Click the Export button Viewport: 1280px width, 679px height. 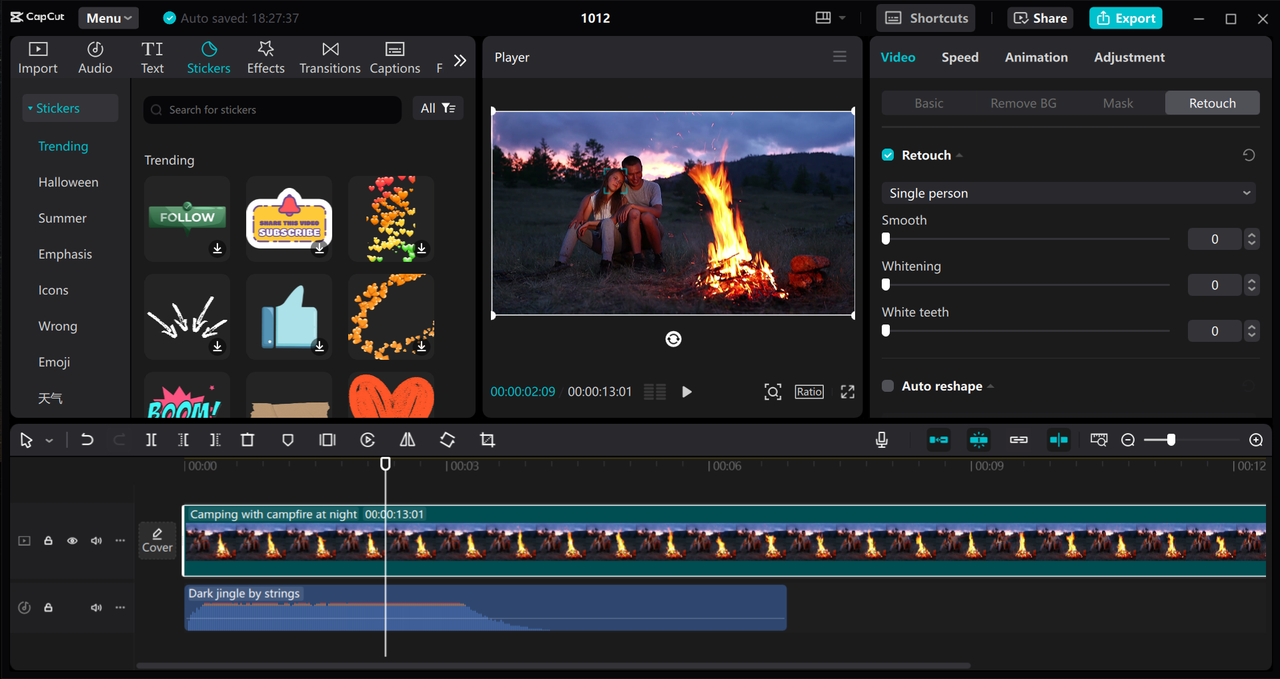(1125, 18)
